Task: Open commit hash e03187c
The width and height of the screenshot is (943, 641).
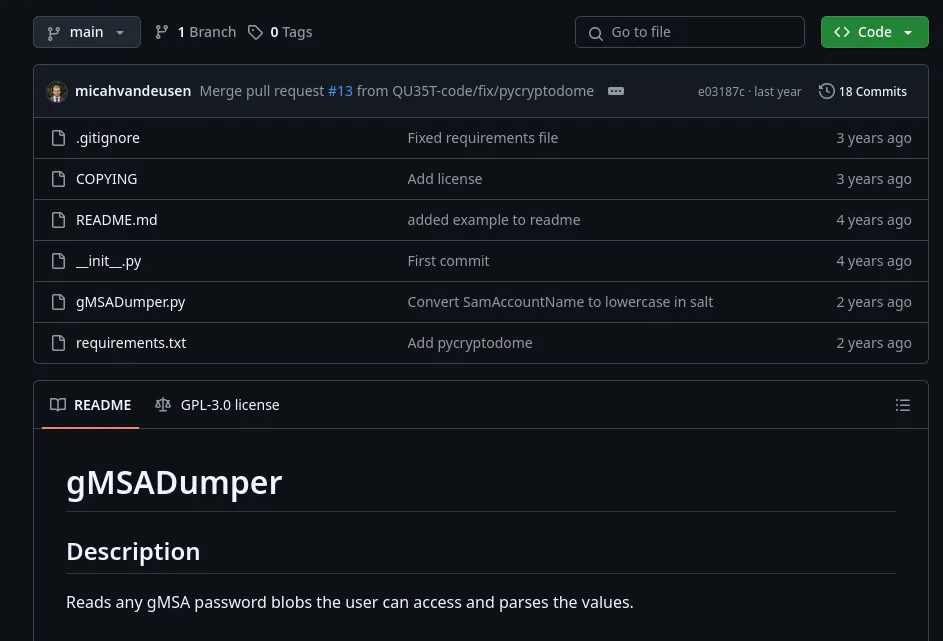Action: (720, 92)
